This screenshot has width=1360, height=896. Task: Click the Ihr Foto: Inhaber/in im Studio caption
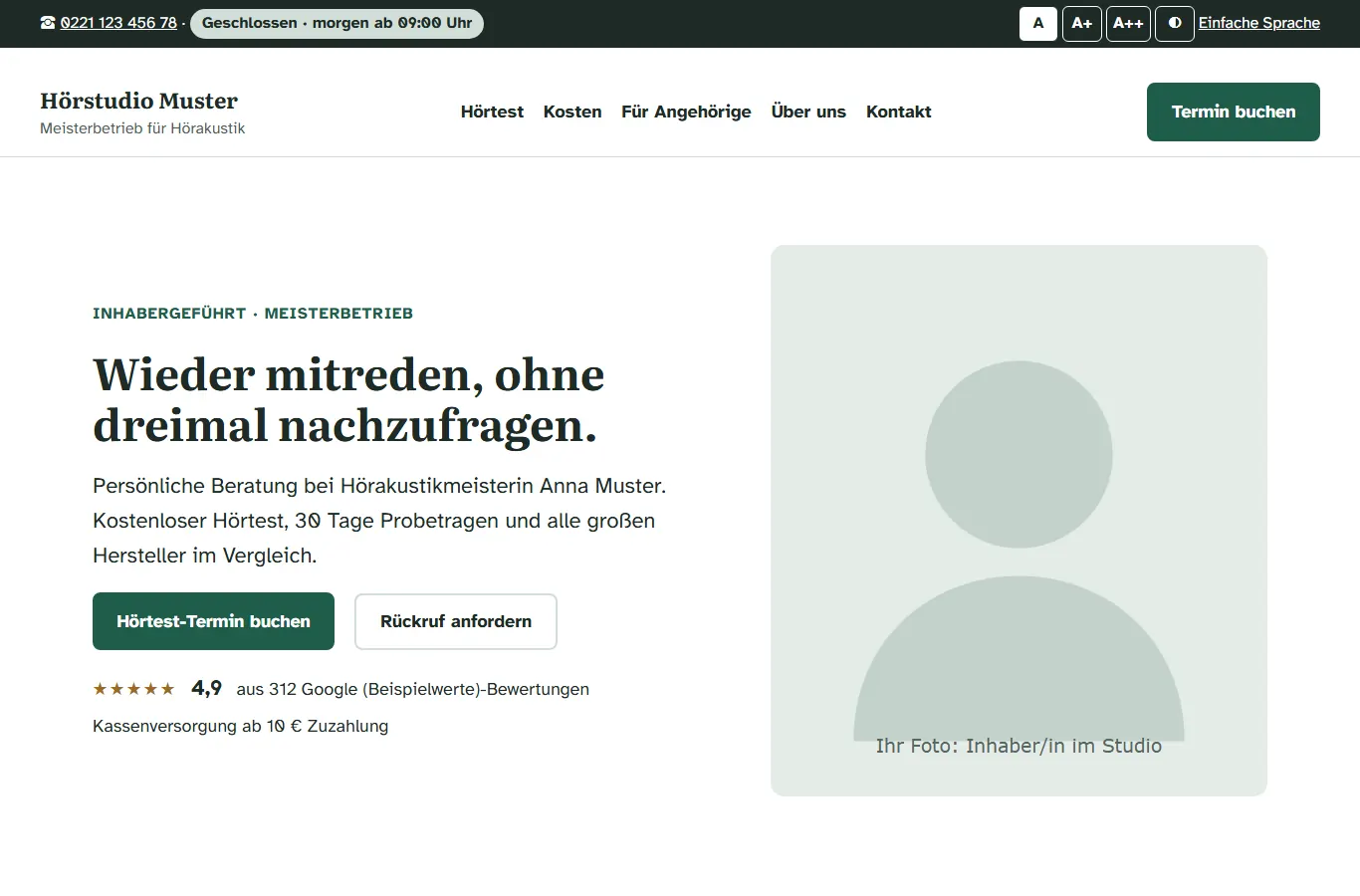(1019, 746)
